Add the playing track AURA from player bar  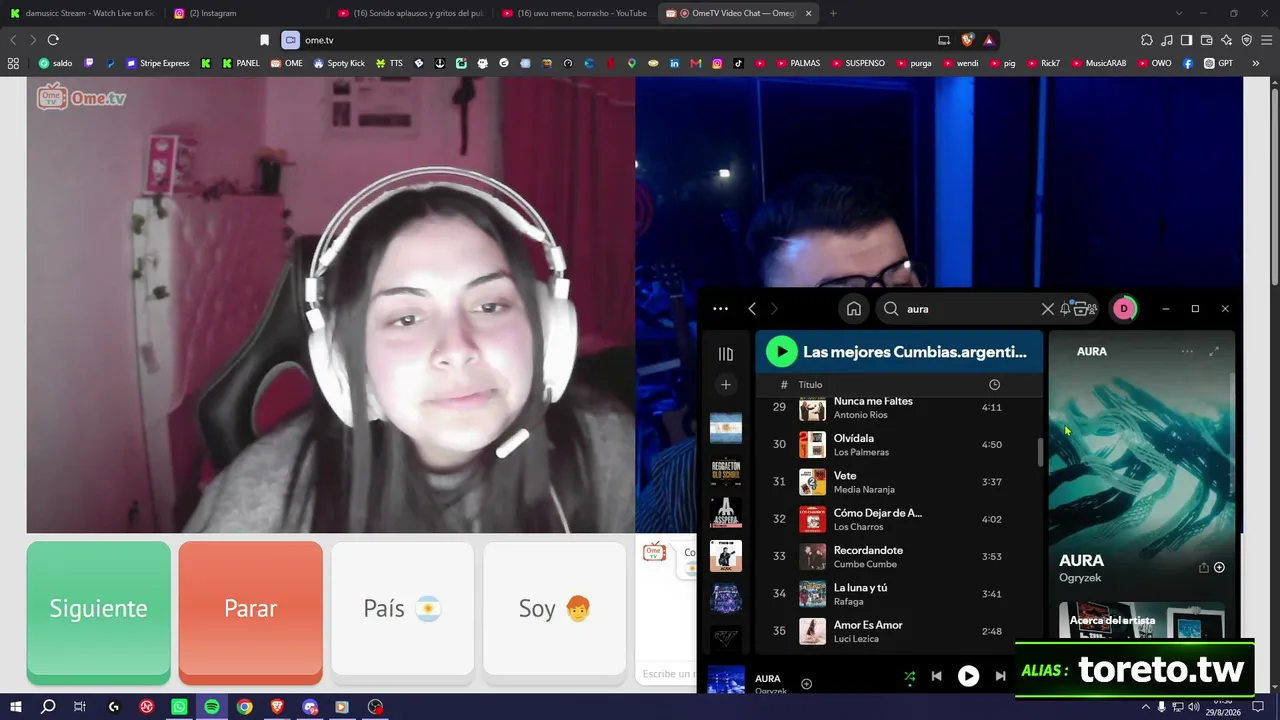(x=806, y=684)
